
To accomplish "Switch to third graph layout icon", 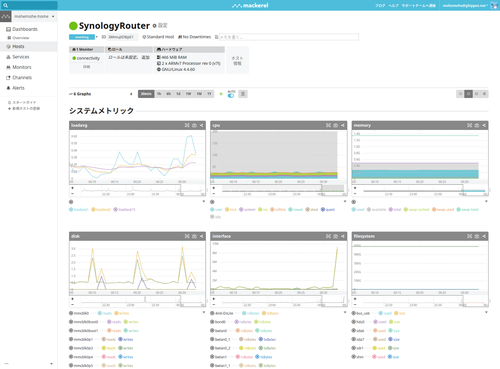I will tap(476, 94).
